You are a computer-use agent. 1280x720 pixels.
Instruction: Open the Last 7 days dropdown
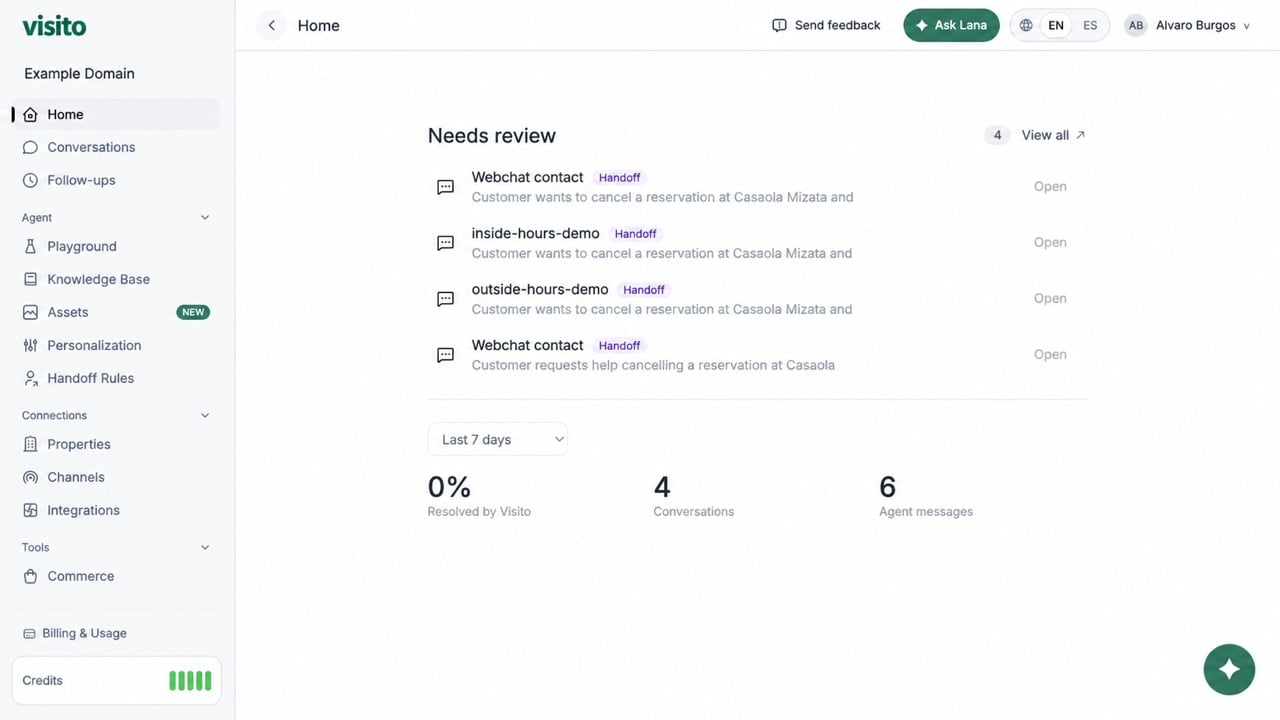[x=498, y=439]
